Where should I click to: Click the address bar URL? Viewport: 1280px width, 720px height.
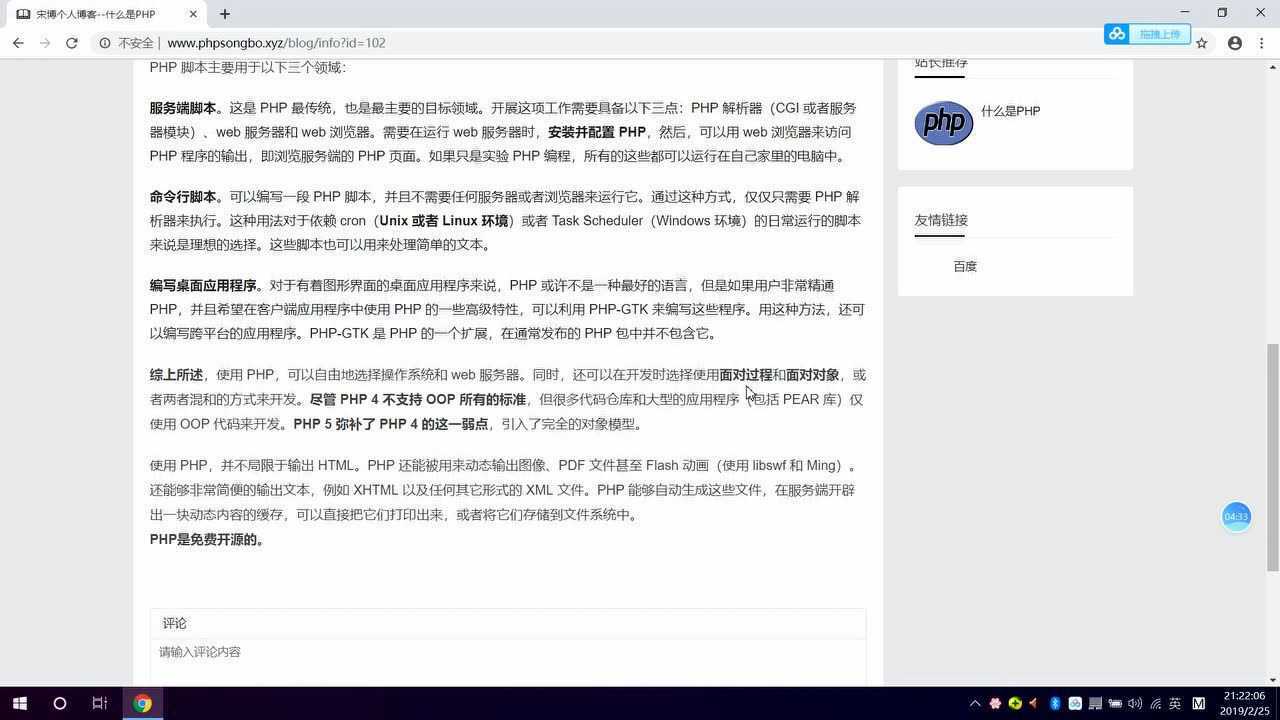point(276,43)
